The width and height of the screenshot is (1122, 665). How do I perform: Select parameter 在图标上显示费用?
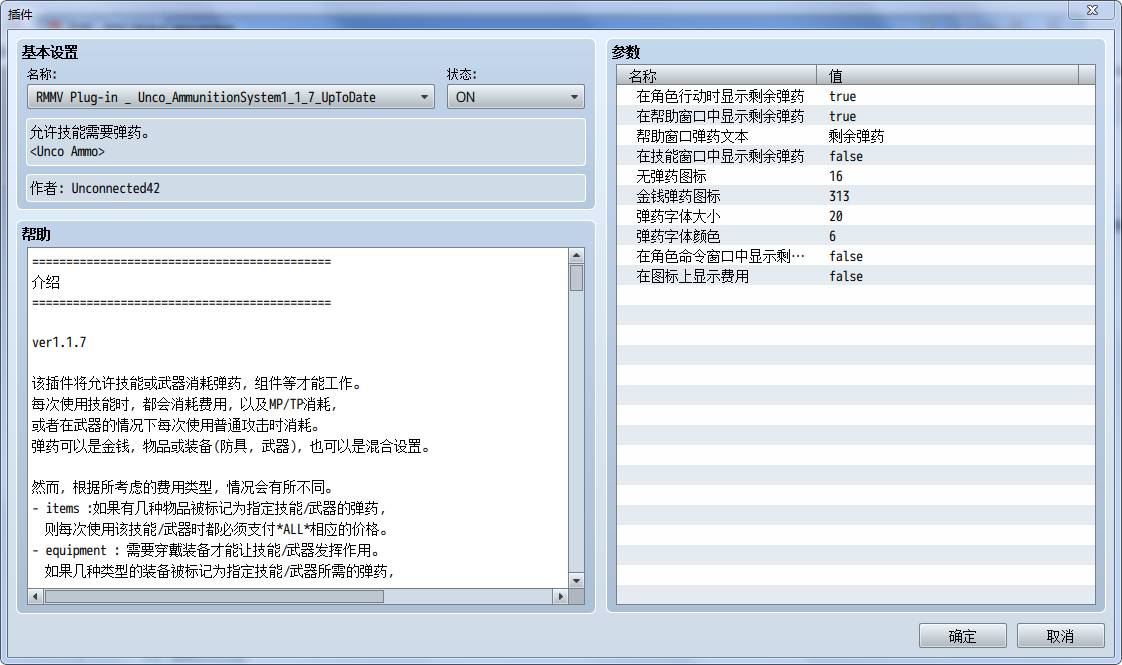coord(692,276)
